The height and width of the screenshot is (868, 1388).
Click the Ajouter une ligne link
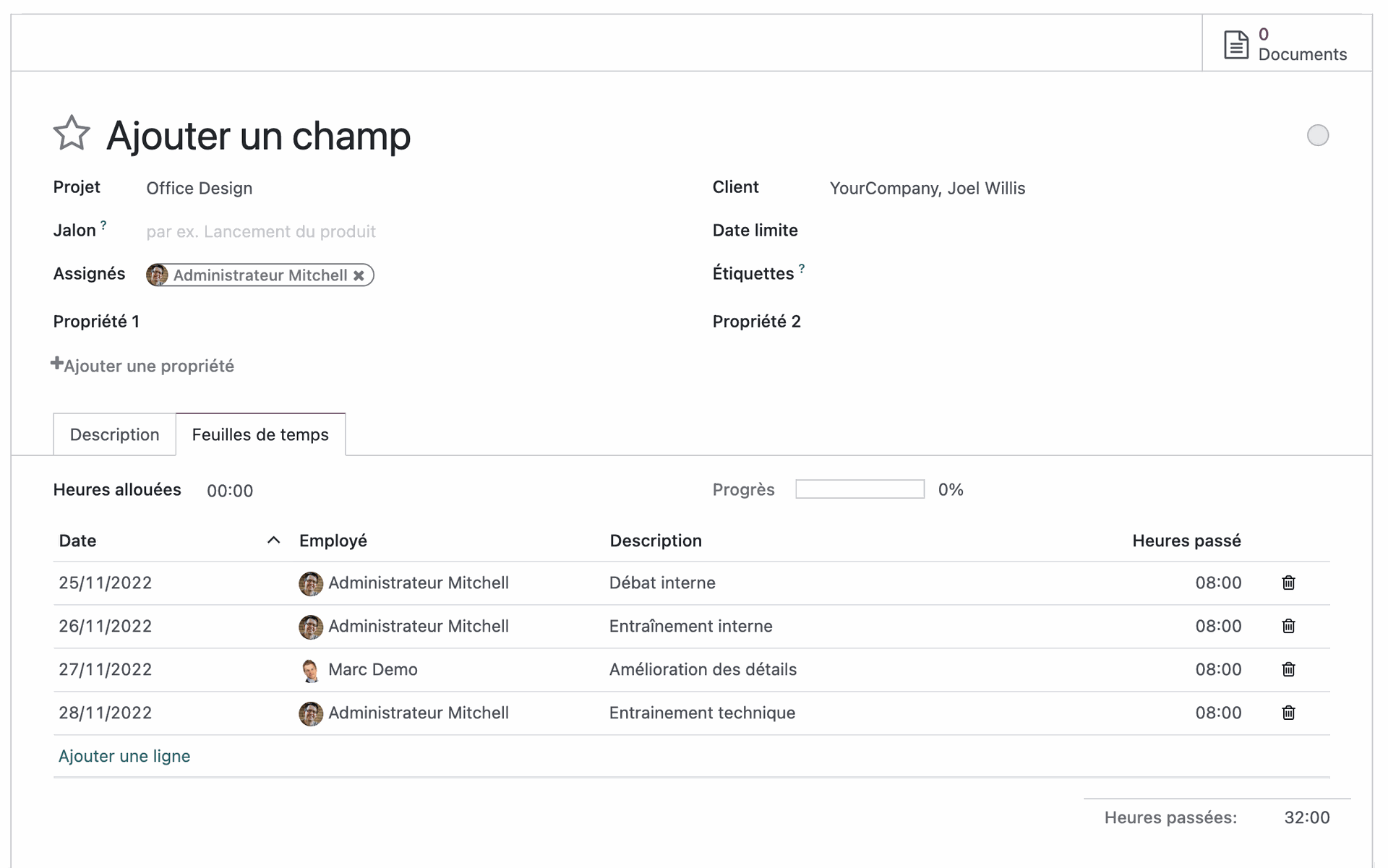[x=124, y=756]
